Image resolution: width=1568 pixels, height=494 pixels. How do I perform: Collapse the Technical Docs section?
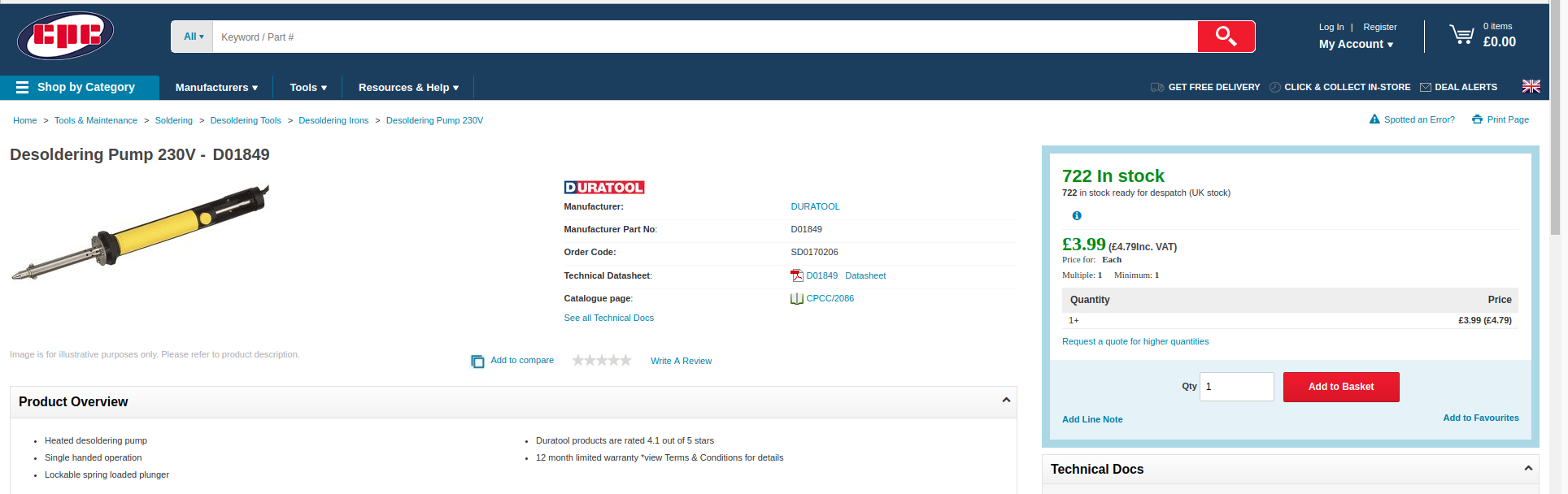coord(1528,468)
